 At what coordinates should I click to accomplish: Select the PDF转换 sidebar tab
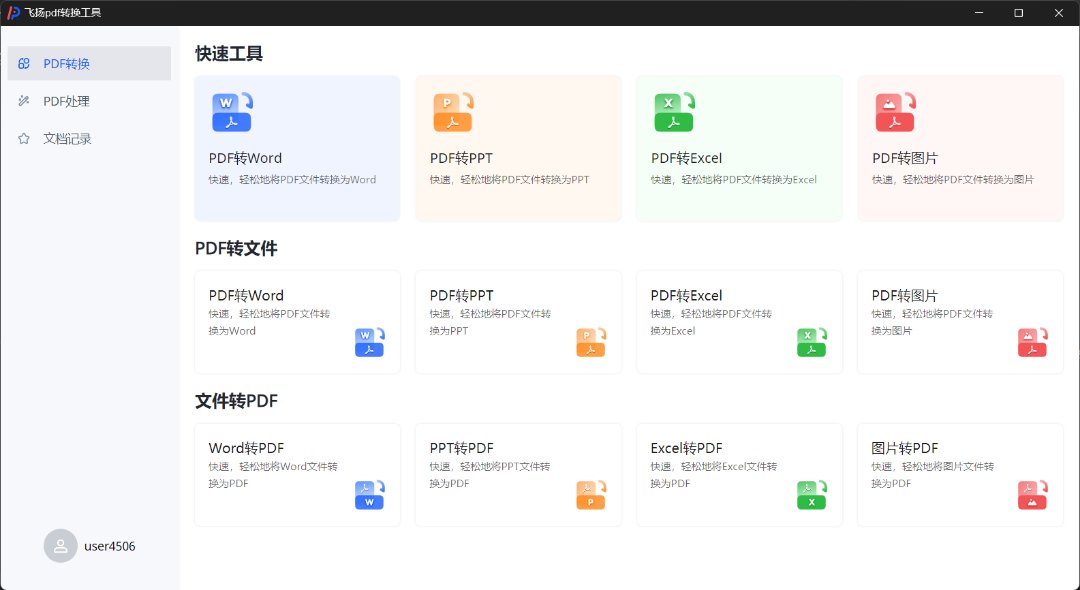[x=89, y=64]
